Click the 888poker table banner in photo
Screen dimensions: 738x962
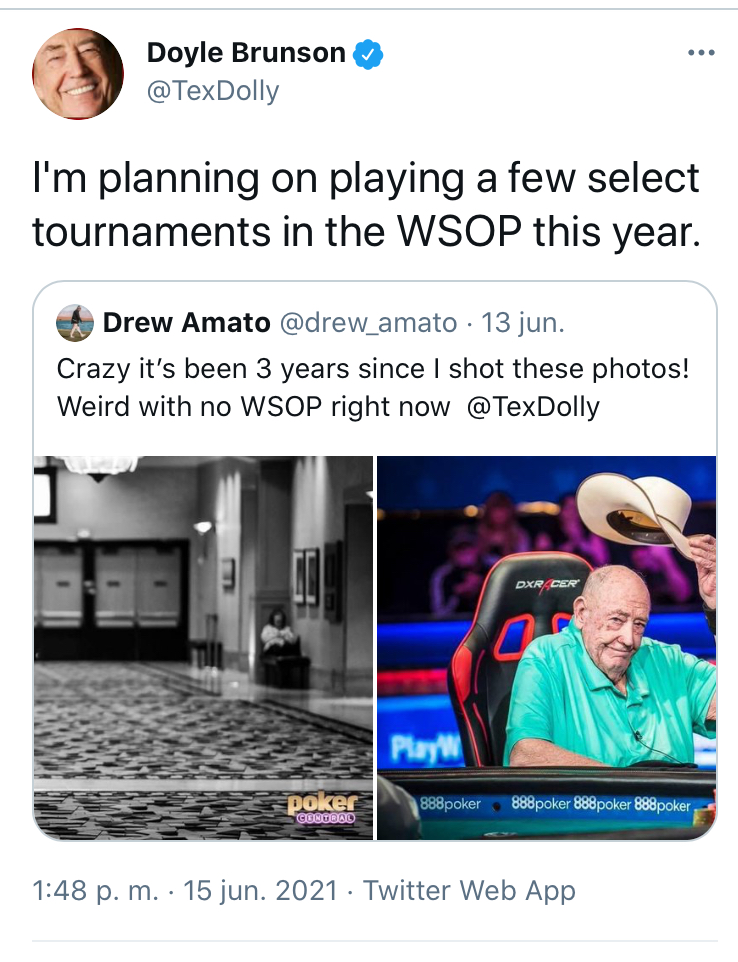point(555,804)
